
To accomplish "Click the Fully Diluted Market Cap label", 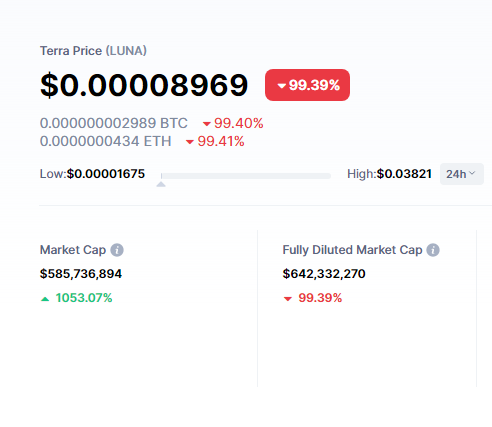I will [352, 250].
